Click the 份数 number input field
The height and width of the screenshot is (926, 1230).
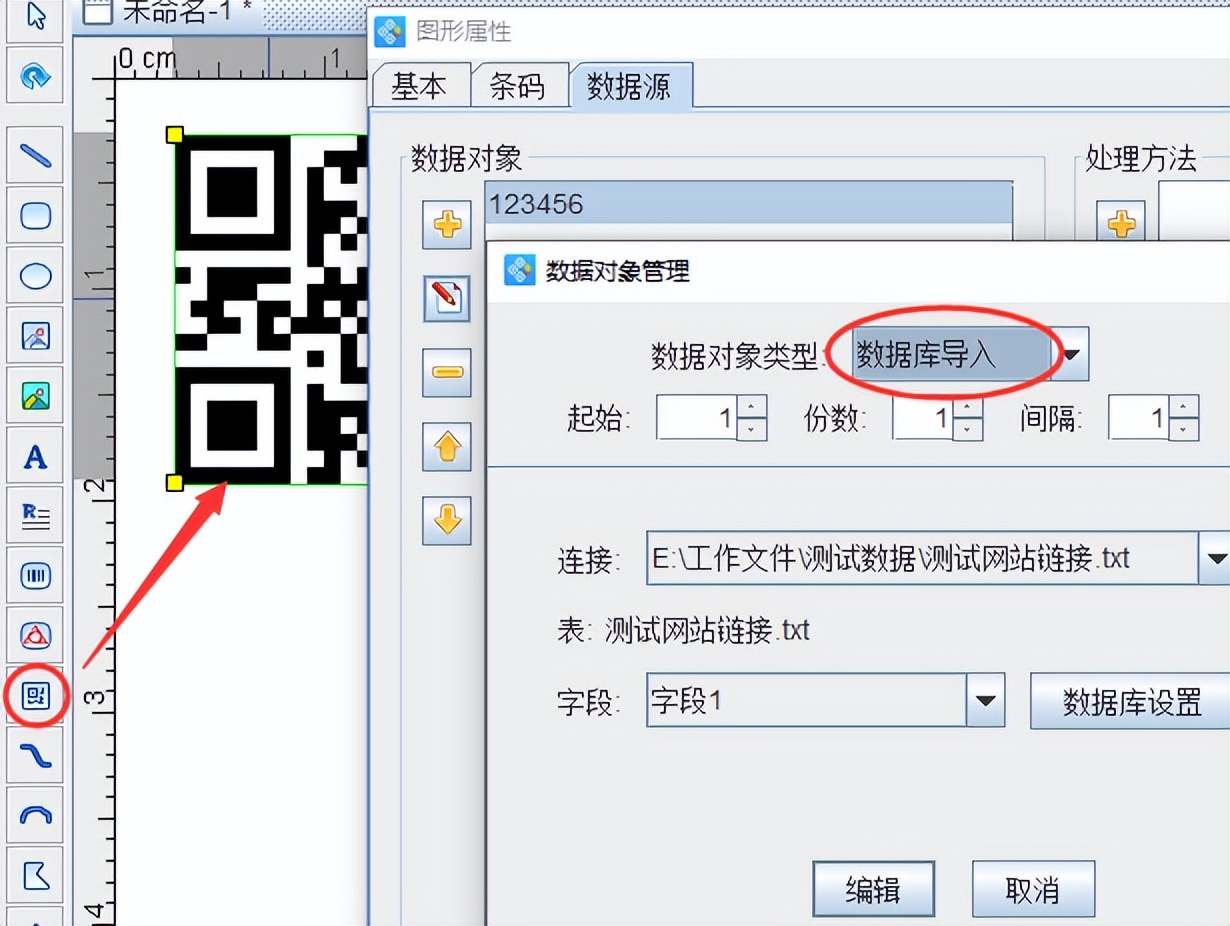pyautogui.click(x=924, y=418)
